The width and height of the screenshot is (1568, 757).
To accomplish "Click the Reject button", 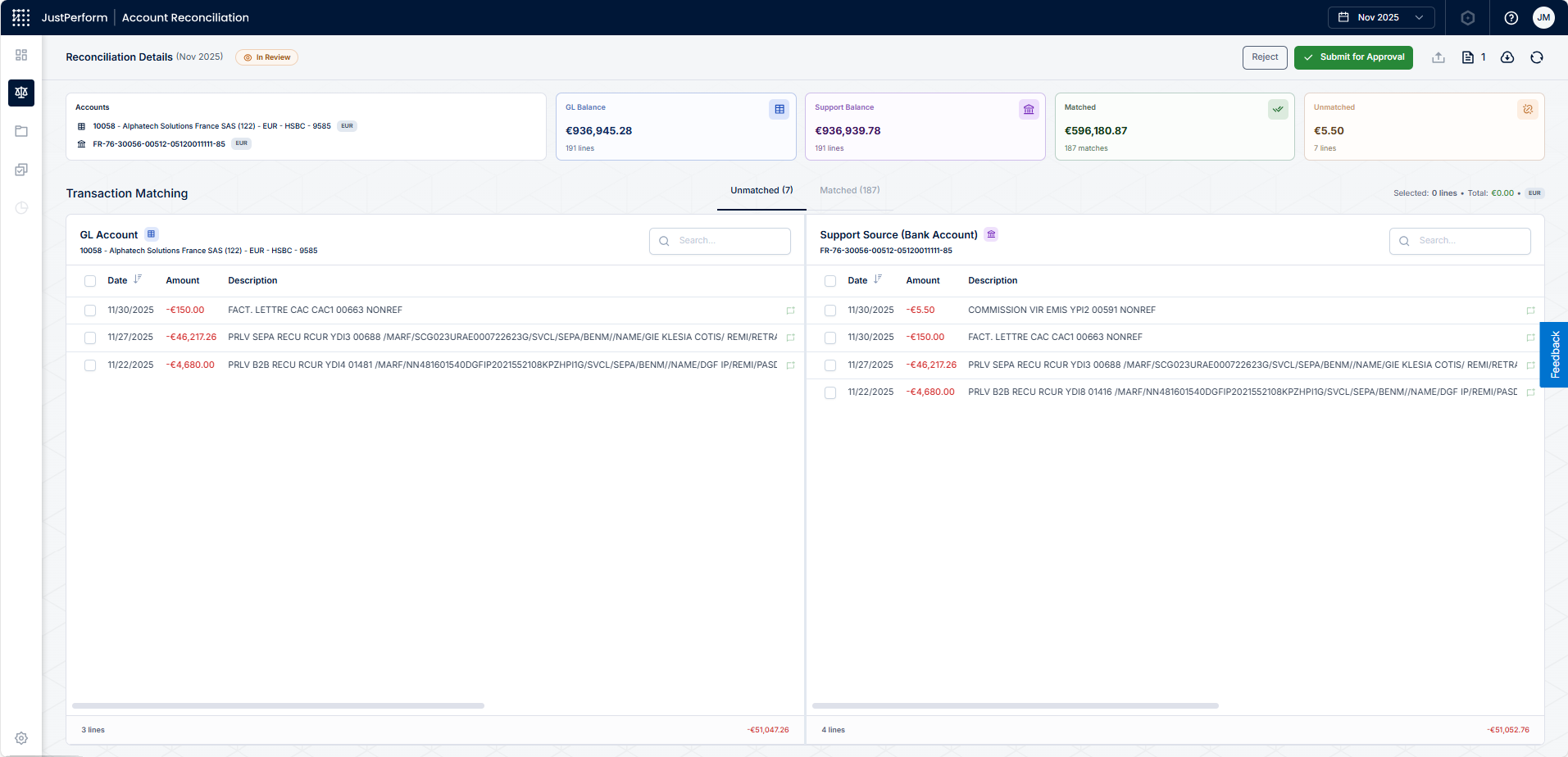I will coord(1265,57).
